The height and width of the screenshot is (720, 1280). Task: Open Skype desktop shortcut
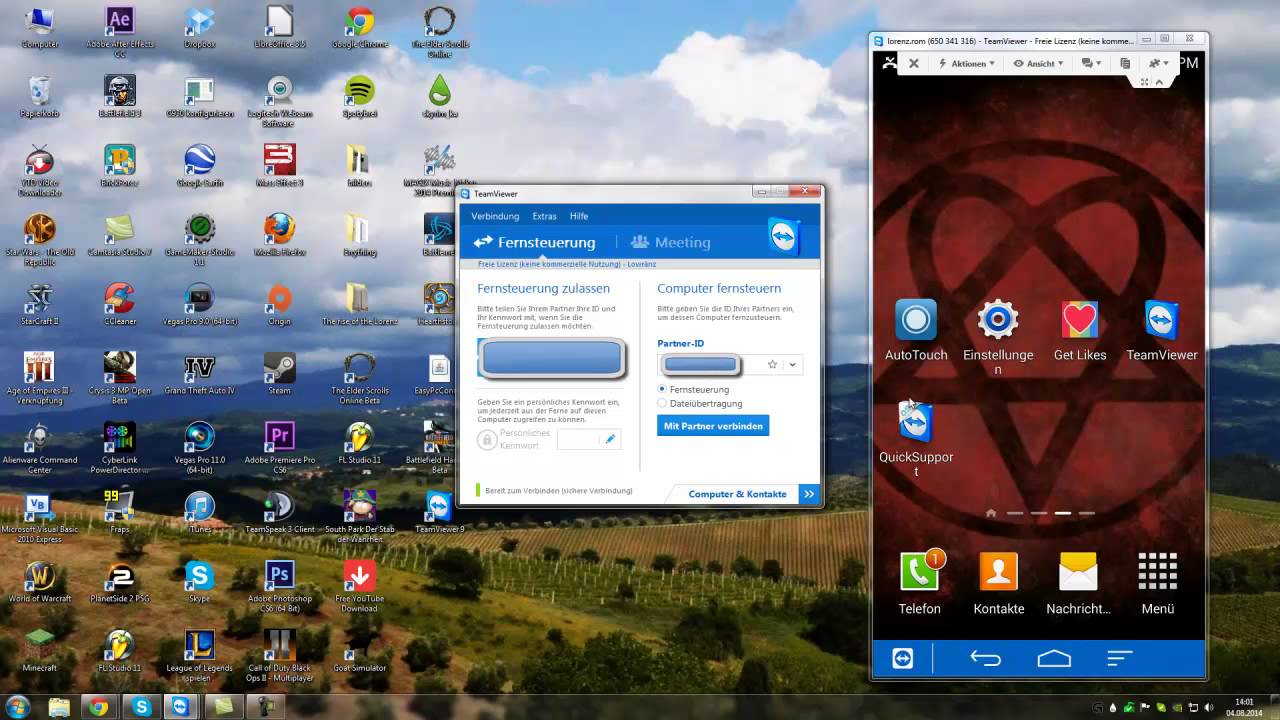click(x=200, y=580)
